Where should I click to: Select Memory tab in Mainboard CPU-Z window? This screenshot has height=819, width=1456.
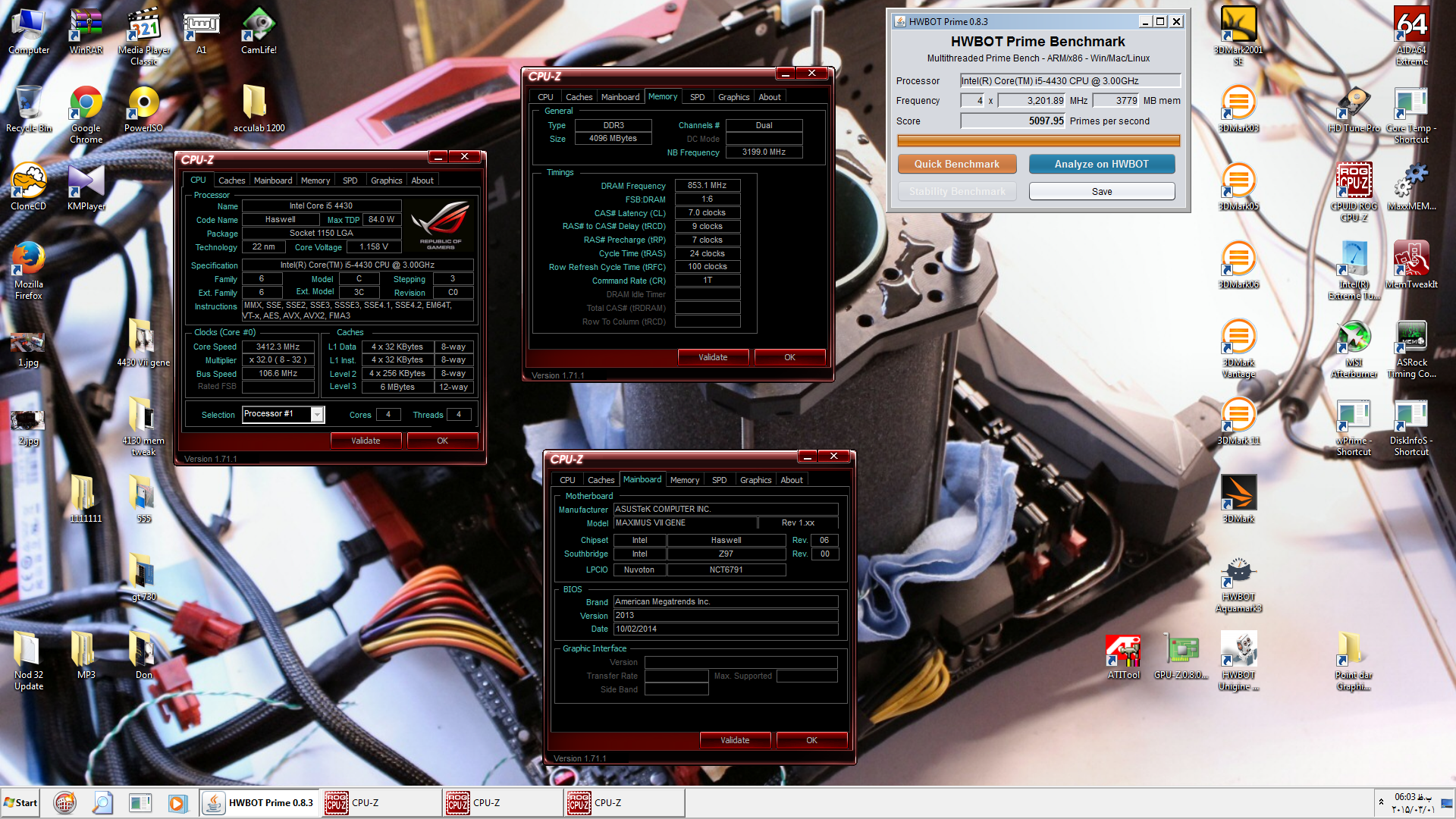(685, 480)
